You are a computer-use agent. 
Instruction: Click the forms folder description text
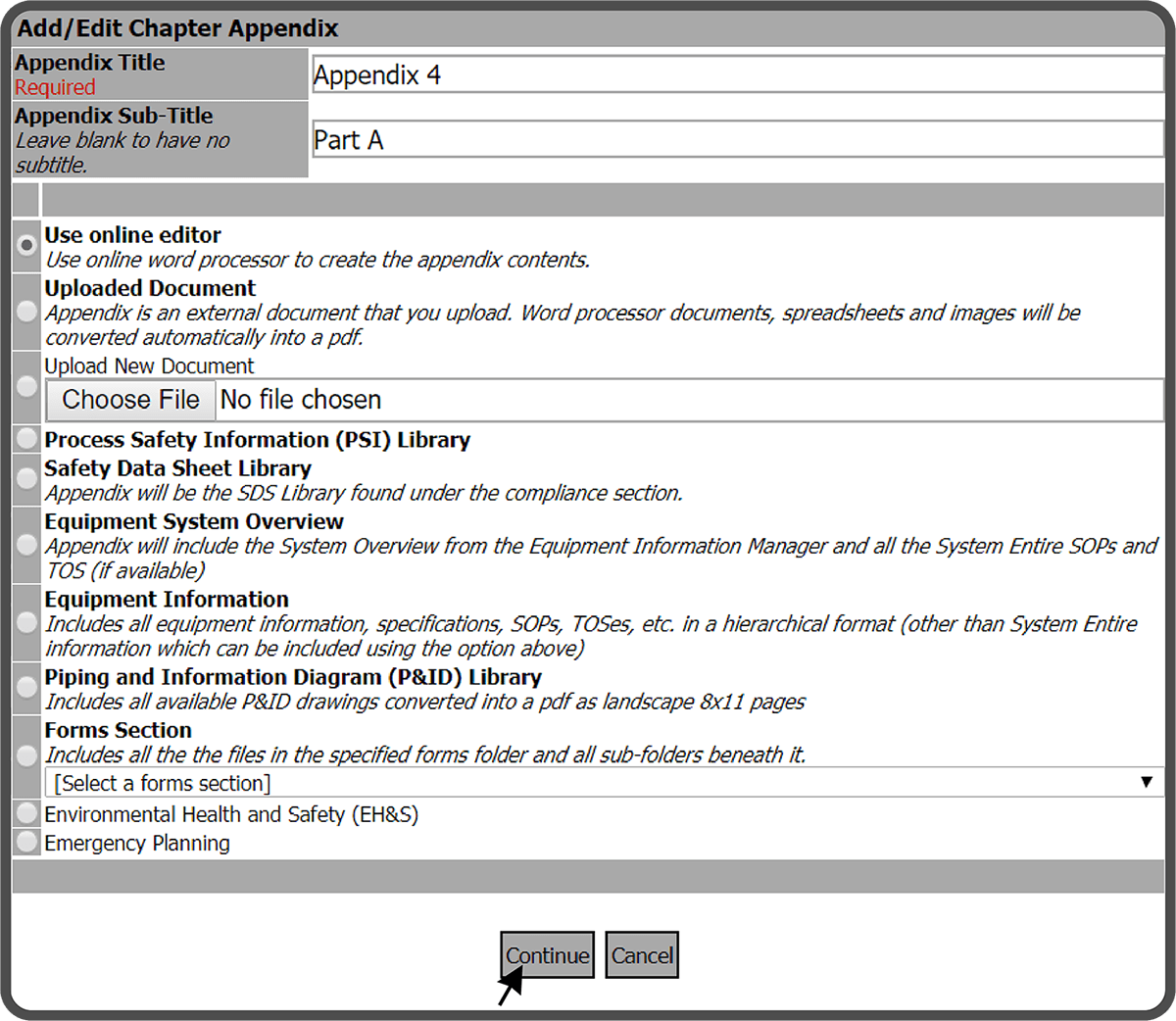tap(425, 754)
